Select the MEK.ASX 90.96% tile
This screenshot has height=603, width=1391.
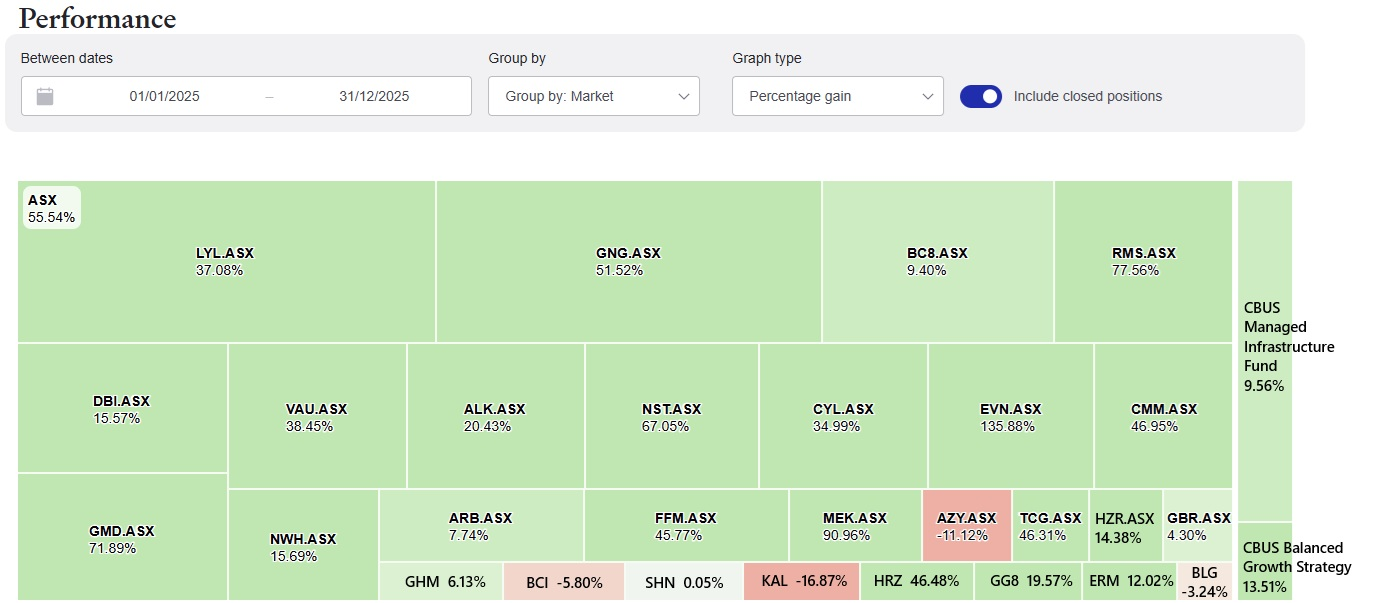(x=854, y=526)
